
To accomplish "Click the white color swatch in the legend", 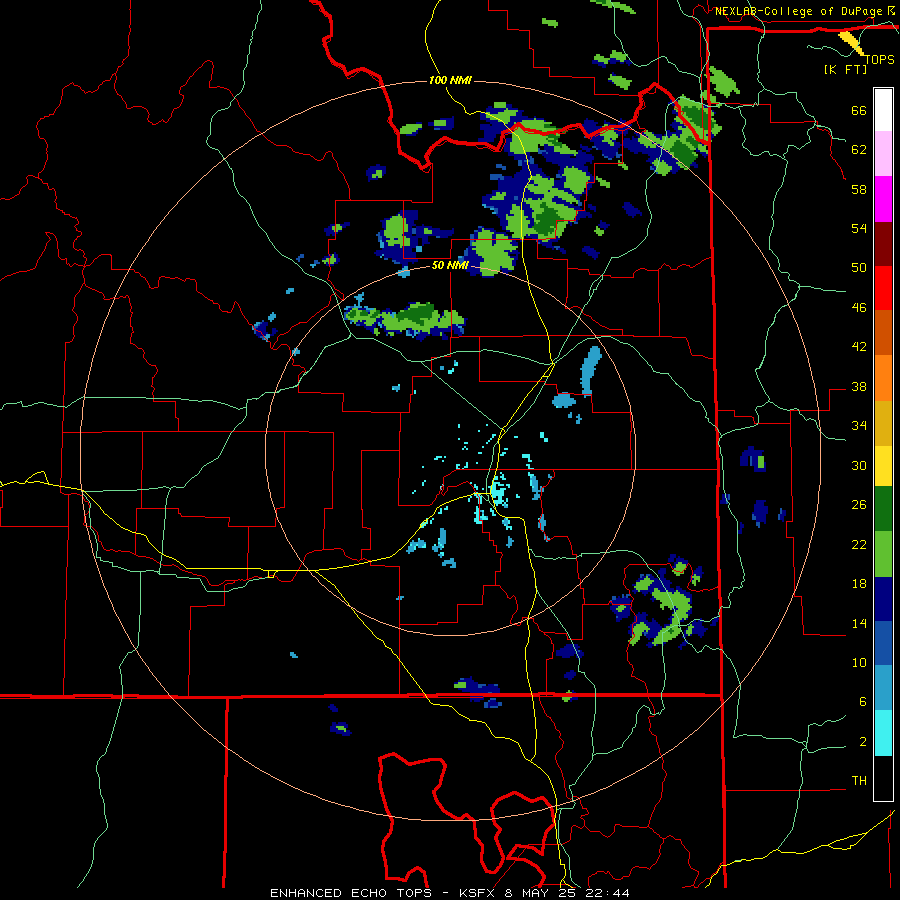I will (883, 110).
